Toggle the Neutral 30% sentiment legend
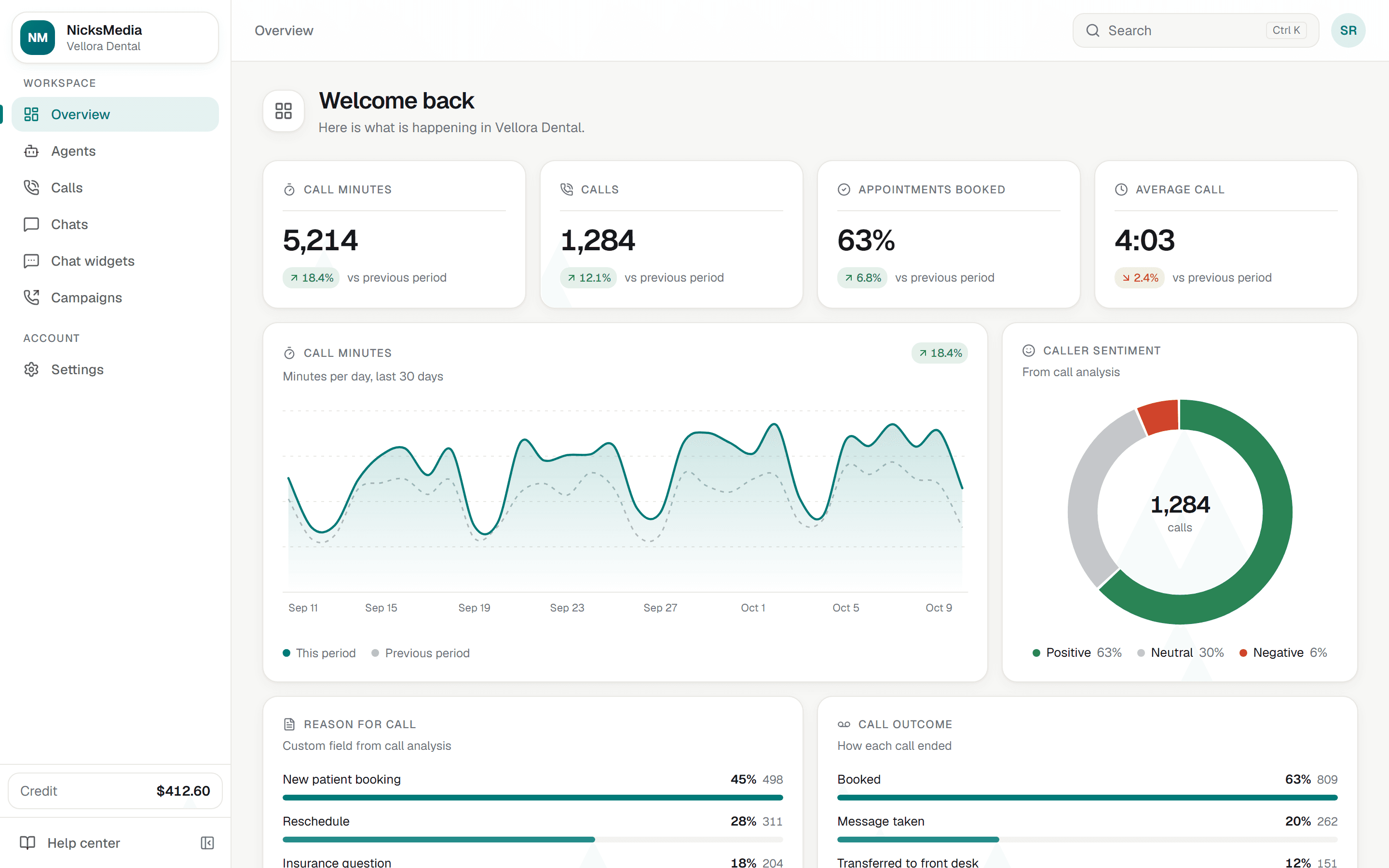The width and height of the screenshot is (1389, 868). [1181, 652]
